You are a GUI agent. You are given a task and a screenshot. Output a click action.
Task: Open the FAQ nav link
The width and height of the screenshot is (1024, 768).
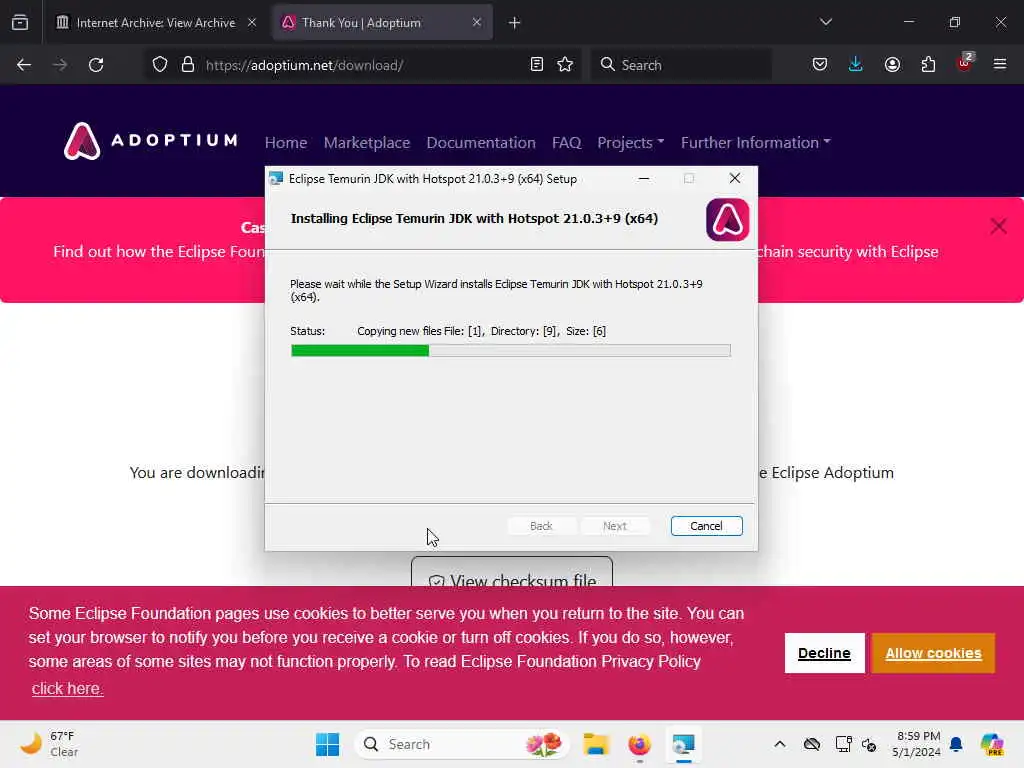coord(566,142)
